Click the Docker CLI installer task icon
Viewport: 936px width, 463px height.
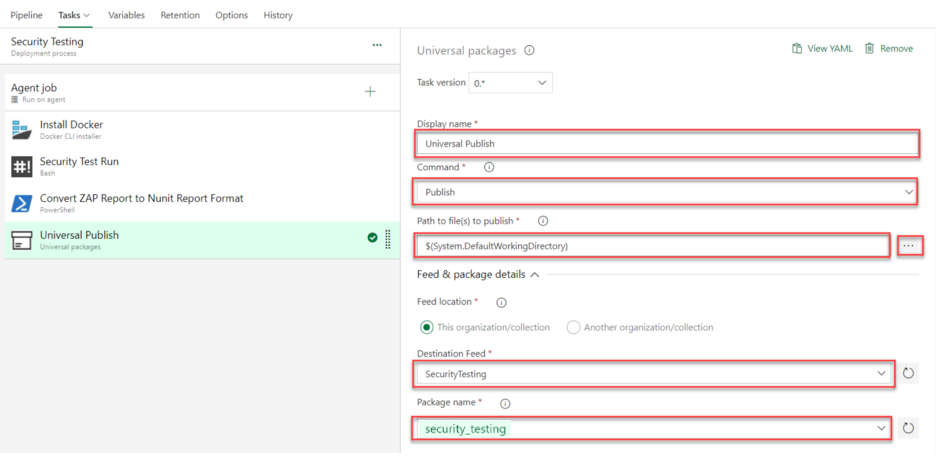[x=22, y=130]
